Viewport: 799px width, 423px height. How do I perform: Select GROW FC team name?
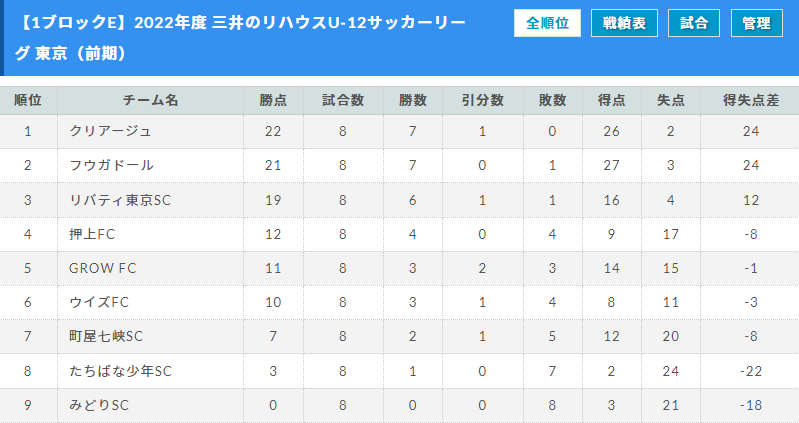tap(103, 268)
